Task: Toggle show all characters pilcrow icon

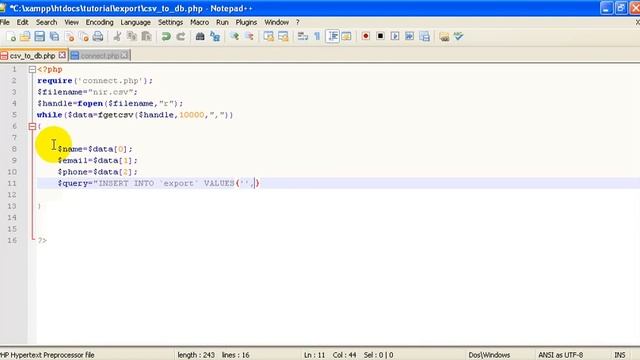Action: pos(317,37)
